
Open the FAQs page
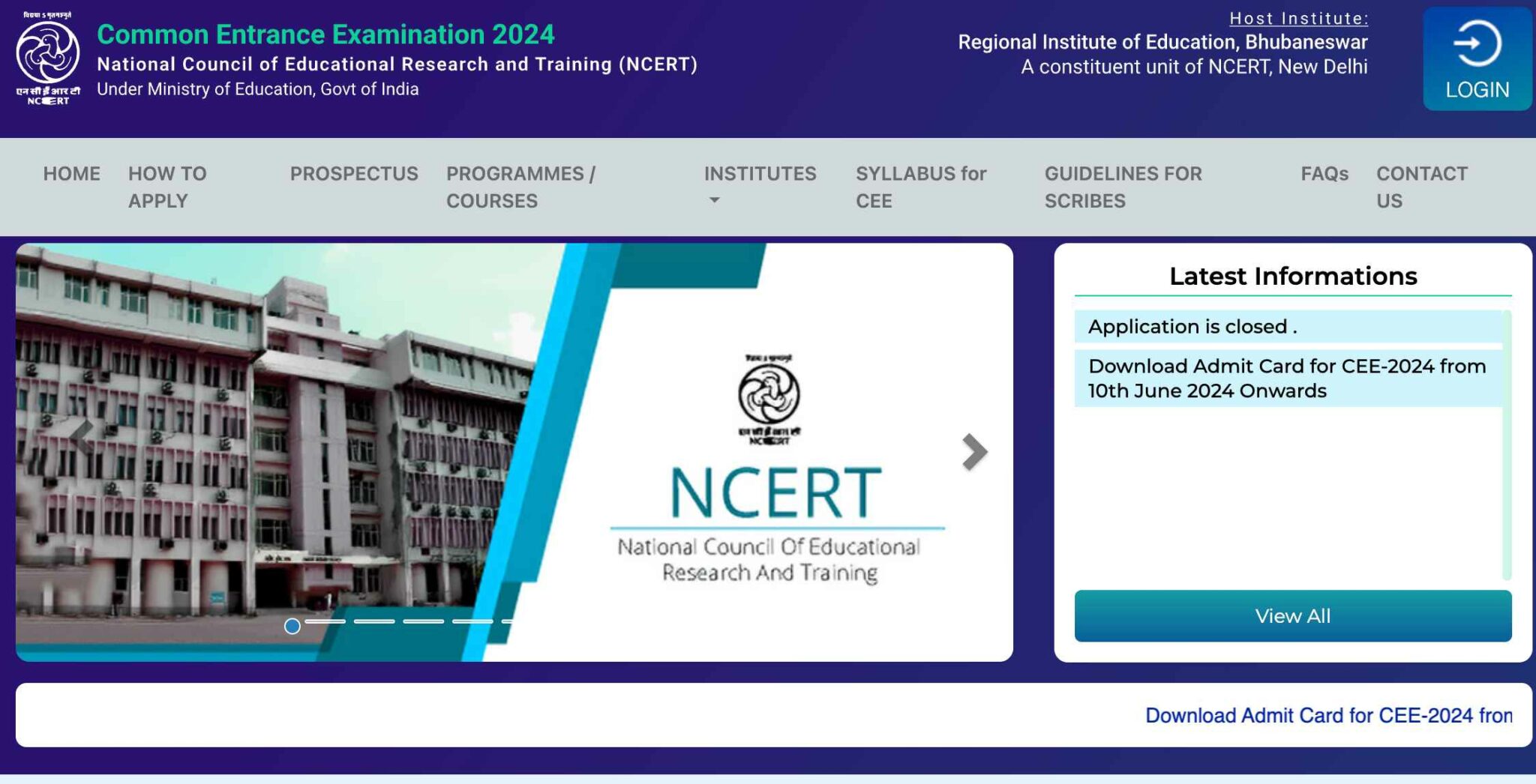pyautogui.click(x=1324, y=174)
